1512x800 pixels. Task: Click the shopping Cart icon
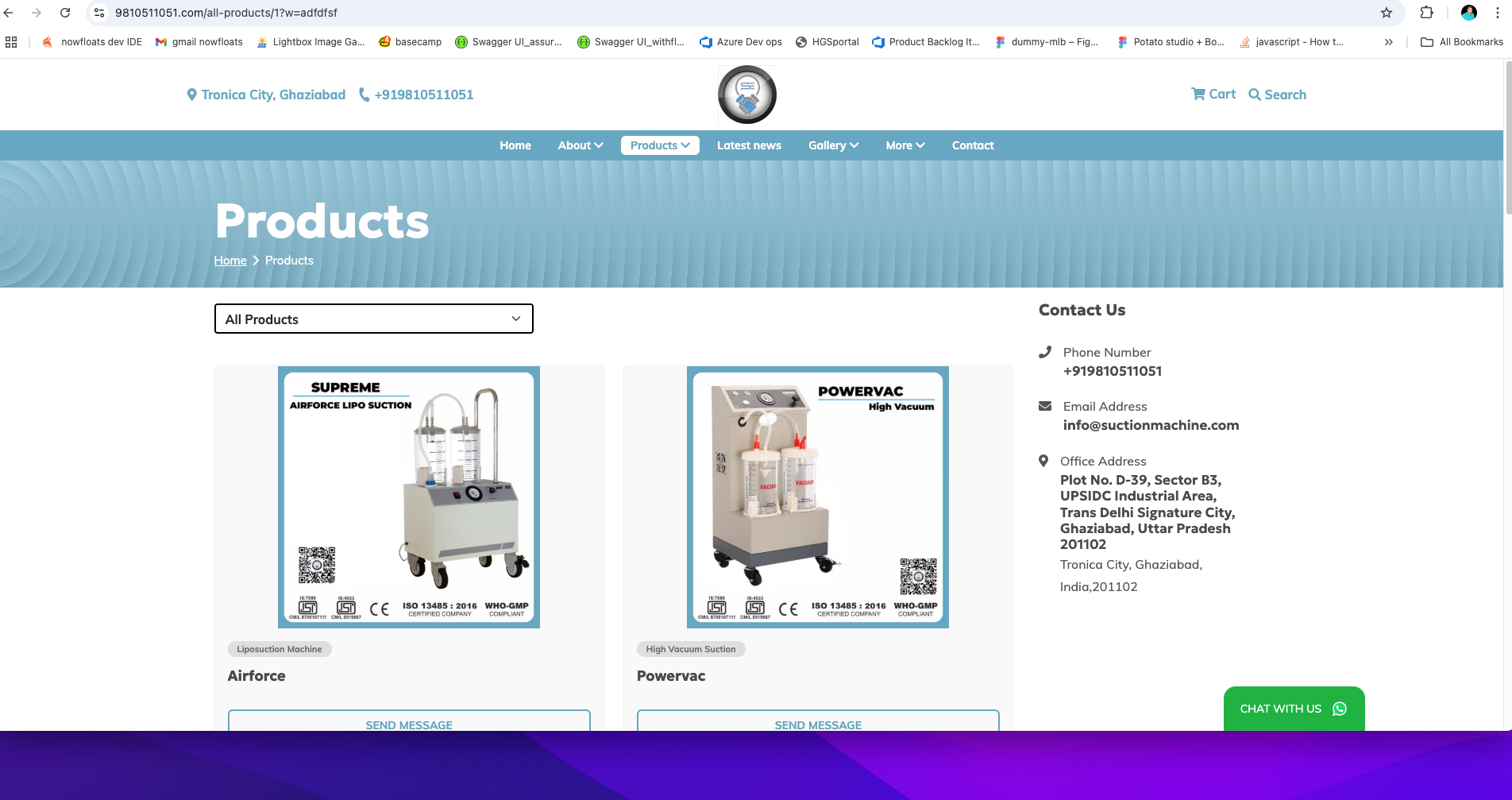pyautogui.click(x=1198, y=94)
